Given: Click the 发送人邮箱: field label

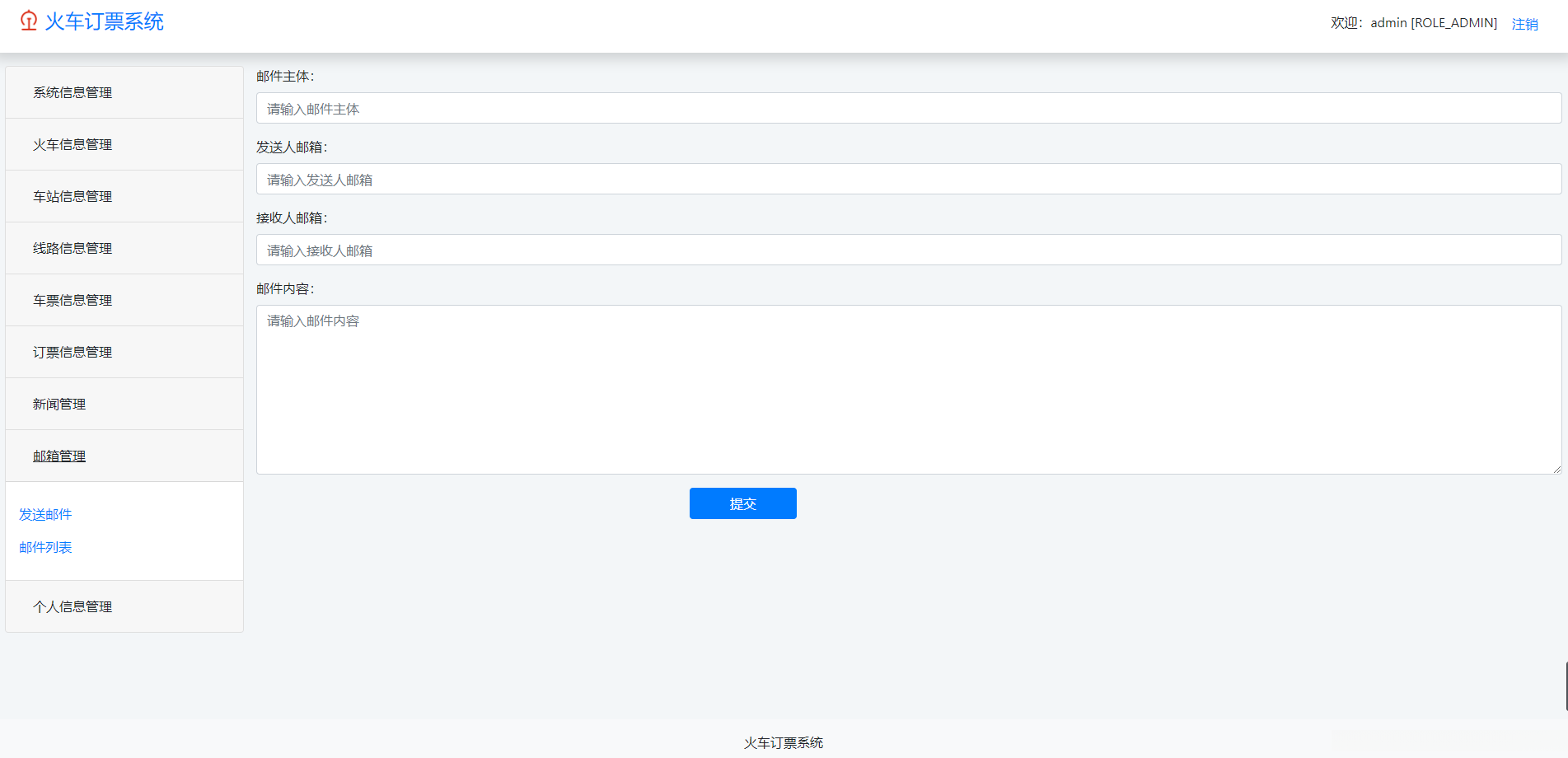Looking at the screenshot, I should [292, 147].
